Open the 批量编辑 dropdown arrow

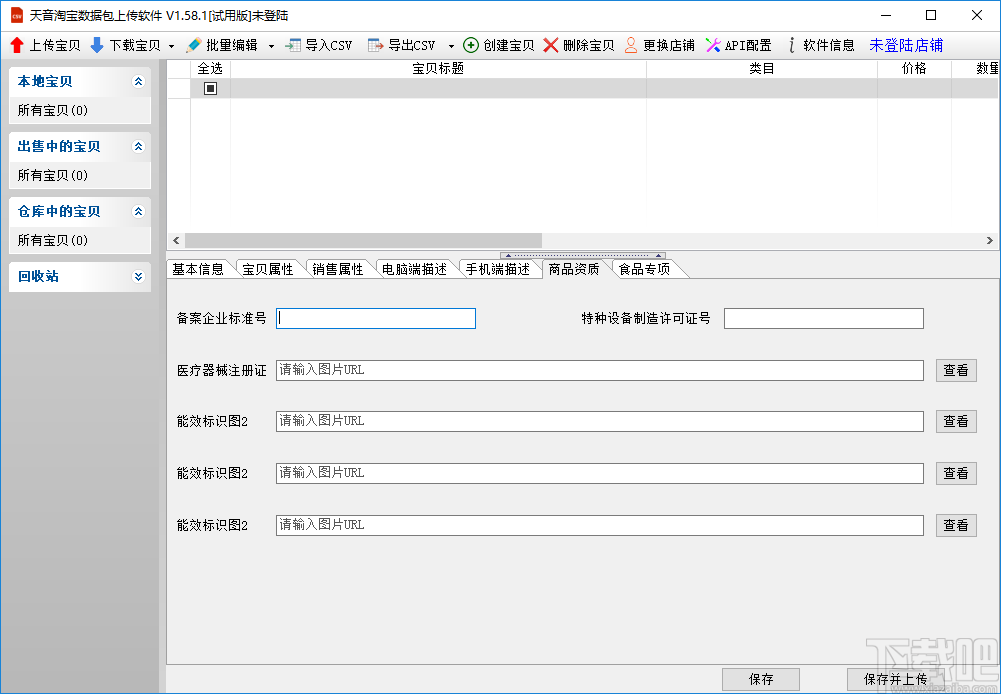point(271,46)
